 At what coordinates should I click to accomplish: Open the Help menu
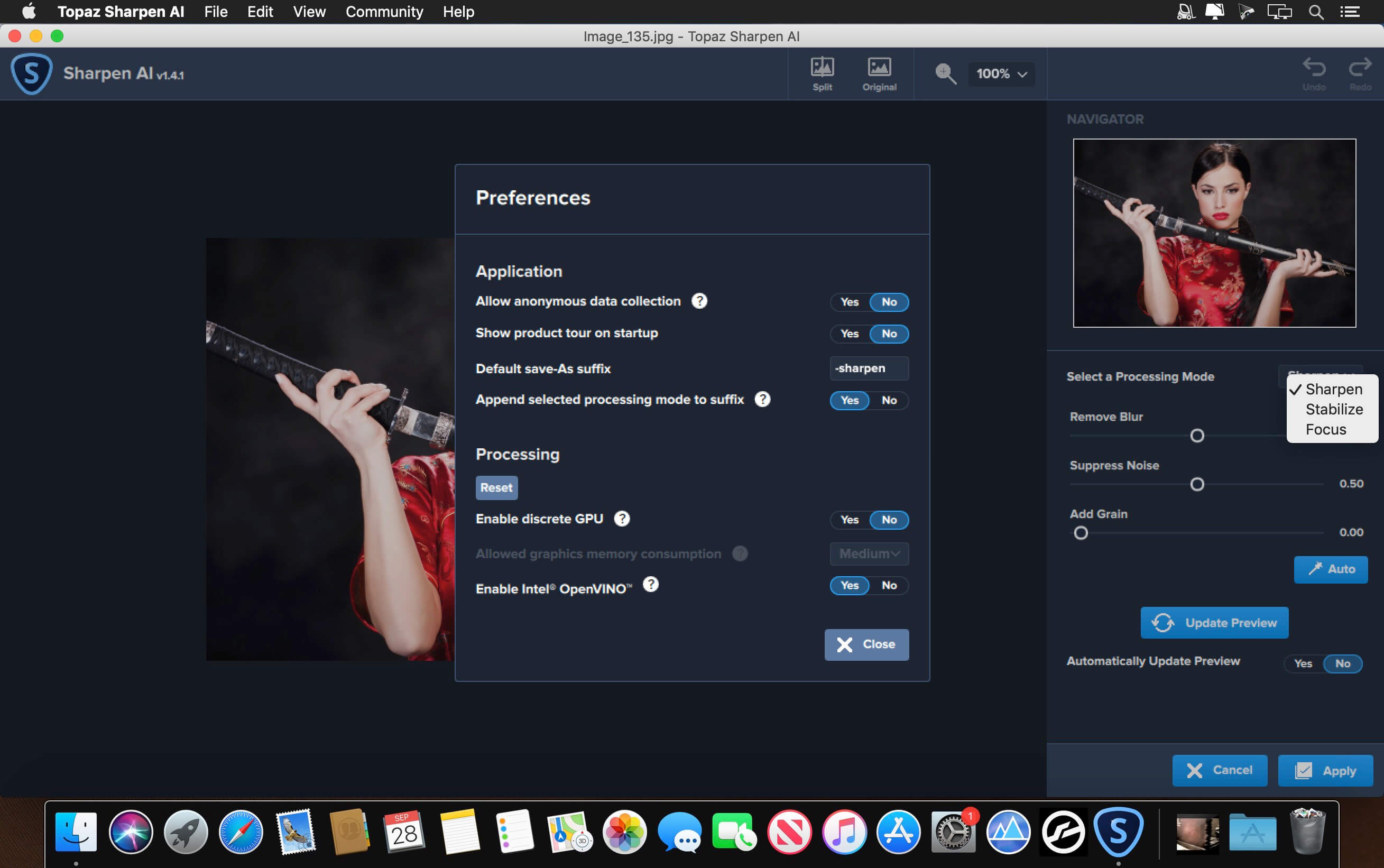coord(458,12)
